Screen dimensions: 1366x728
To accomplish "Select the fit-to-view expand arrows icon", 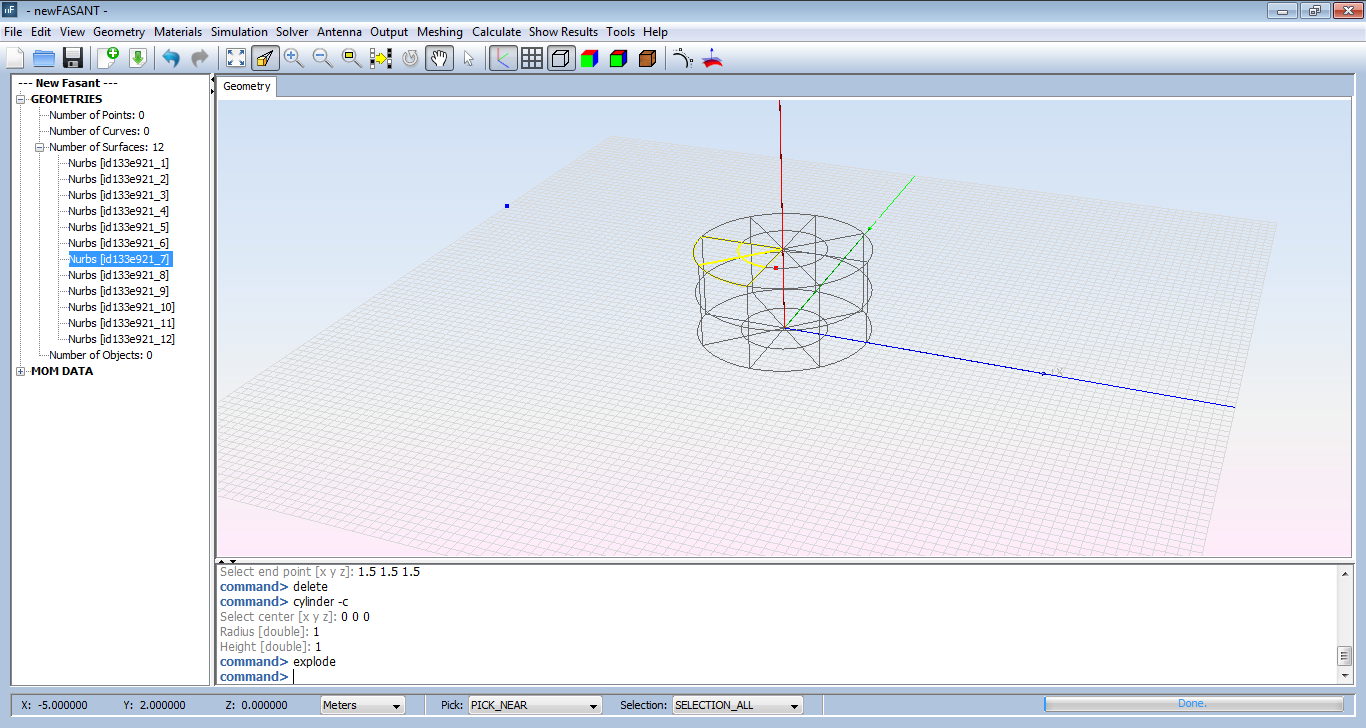I will [236, 58].
